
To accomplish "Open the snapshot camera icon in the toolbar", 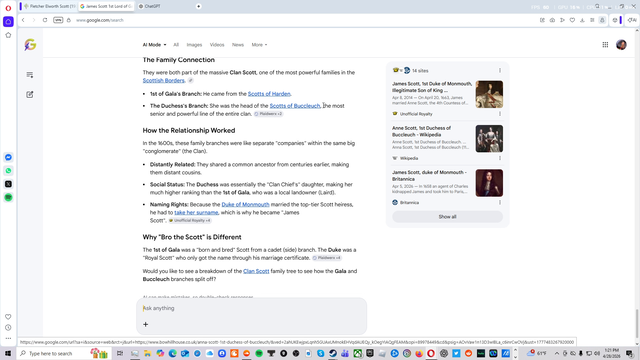I will [552, 20].
